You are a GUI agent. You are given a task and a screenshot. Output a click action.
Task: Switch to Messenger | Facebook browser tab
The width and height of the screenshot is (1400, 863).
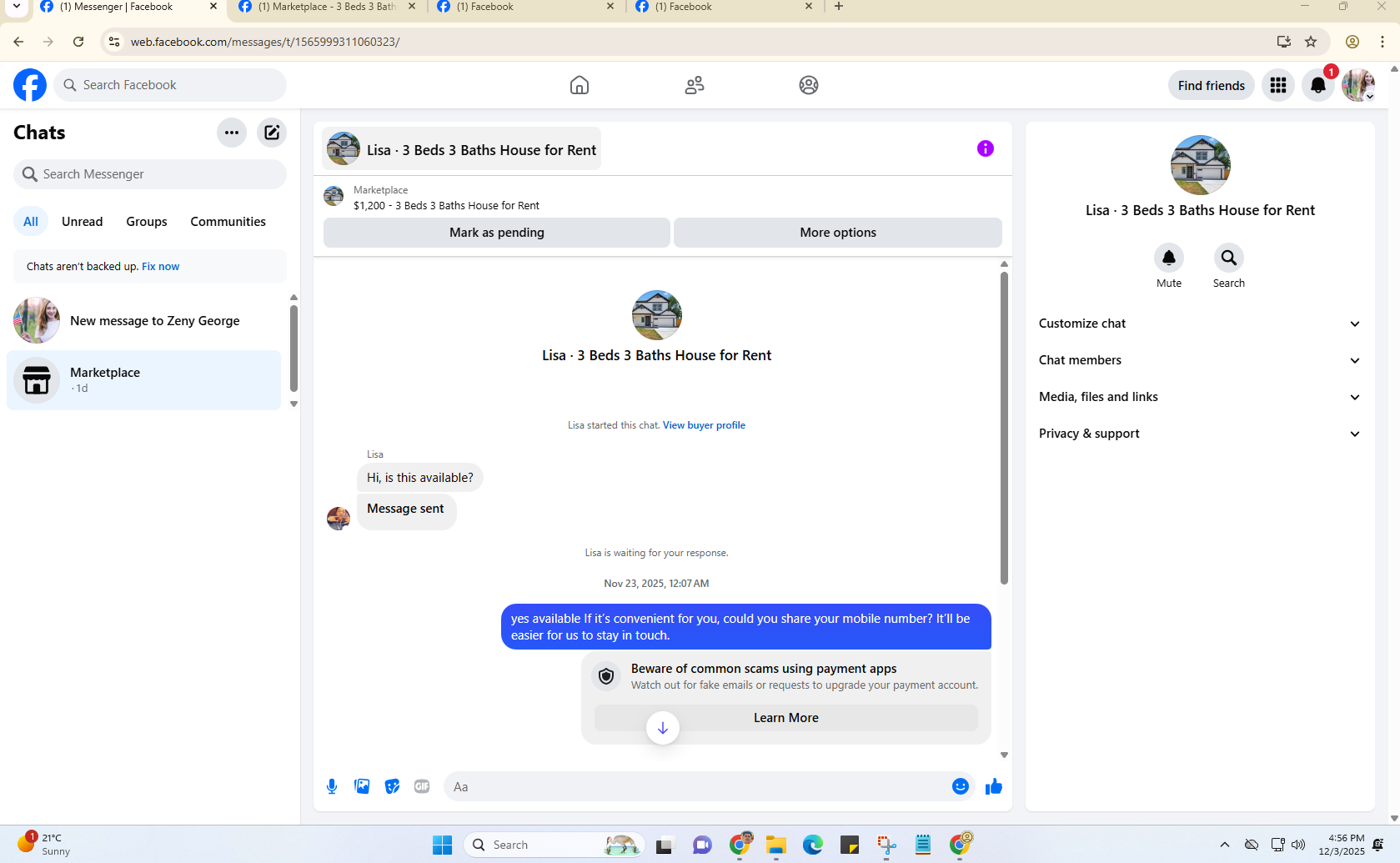click(x=128, y=7)
